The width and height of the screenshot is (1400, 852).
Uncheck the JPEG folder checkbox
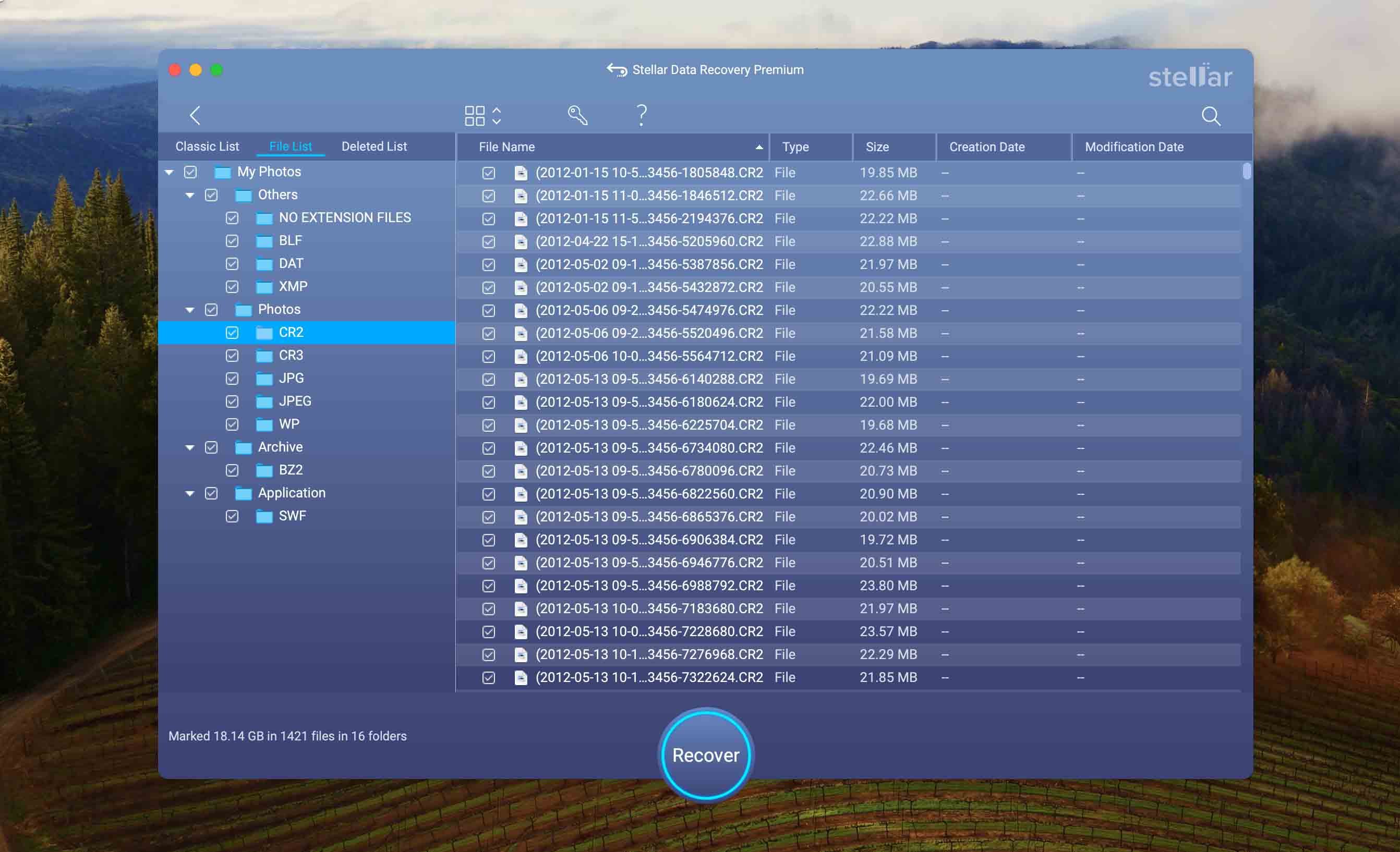pos(232,401)
